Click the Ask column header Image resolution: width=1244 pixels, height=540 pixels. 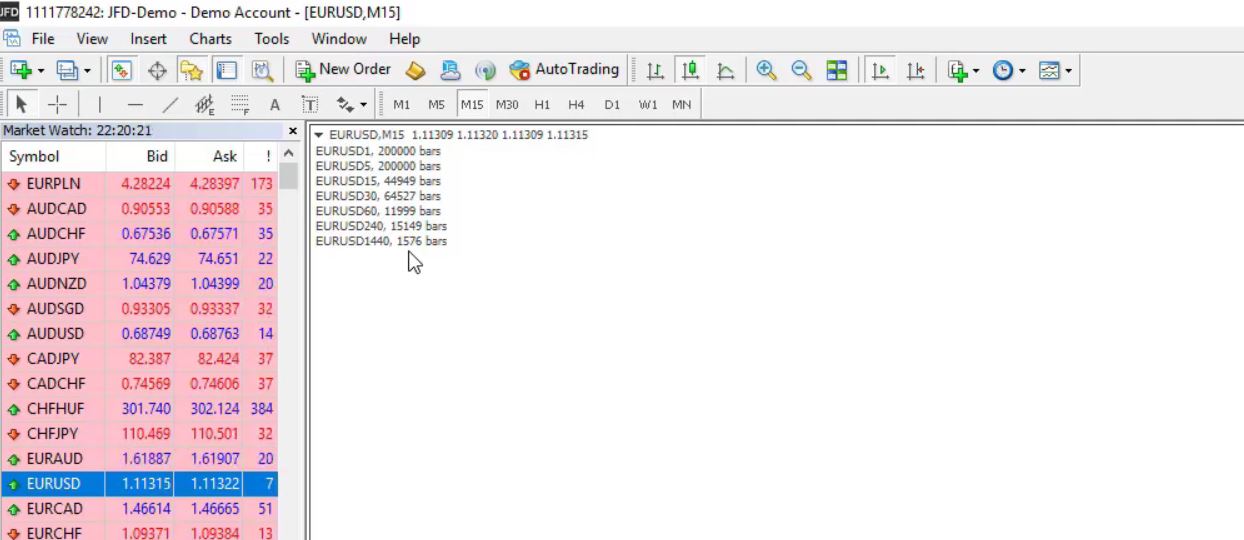click(x=208, y=156)
